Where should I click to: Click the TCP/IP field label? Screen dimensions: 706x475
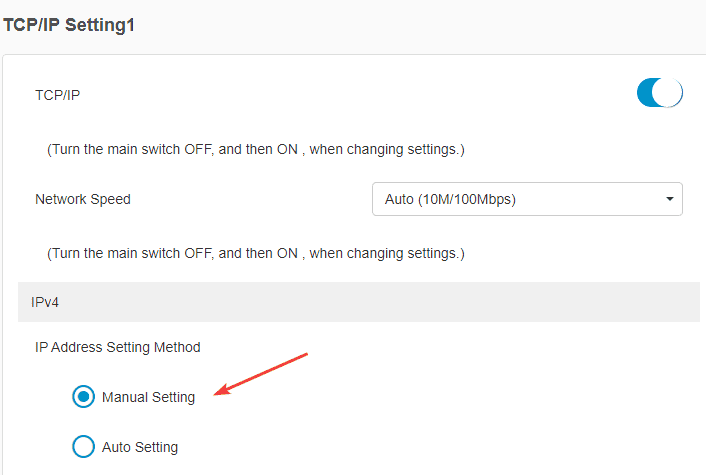point(57,95)
